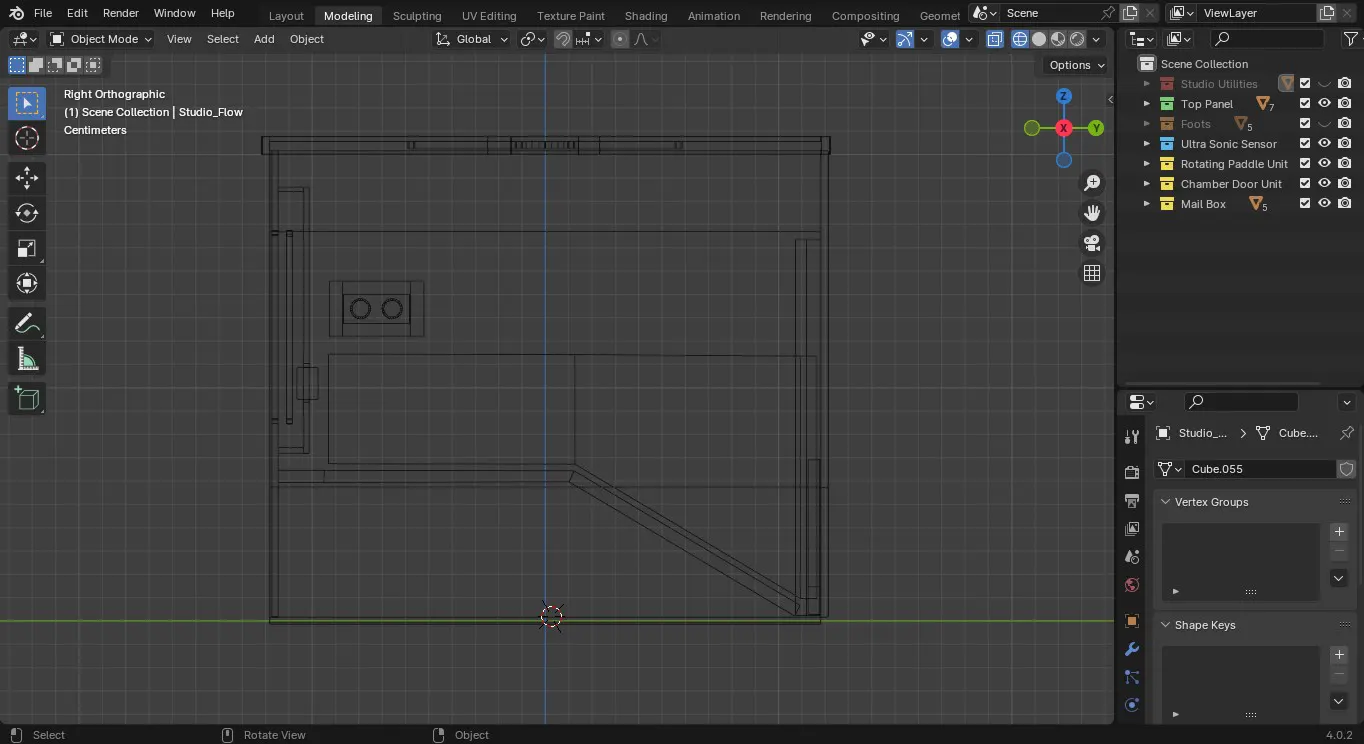This screenshot has height=744, width=1364.
Task: Activate the Cursor tool
Action: coord(27,138)
